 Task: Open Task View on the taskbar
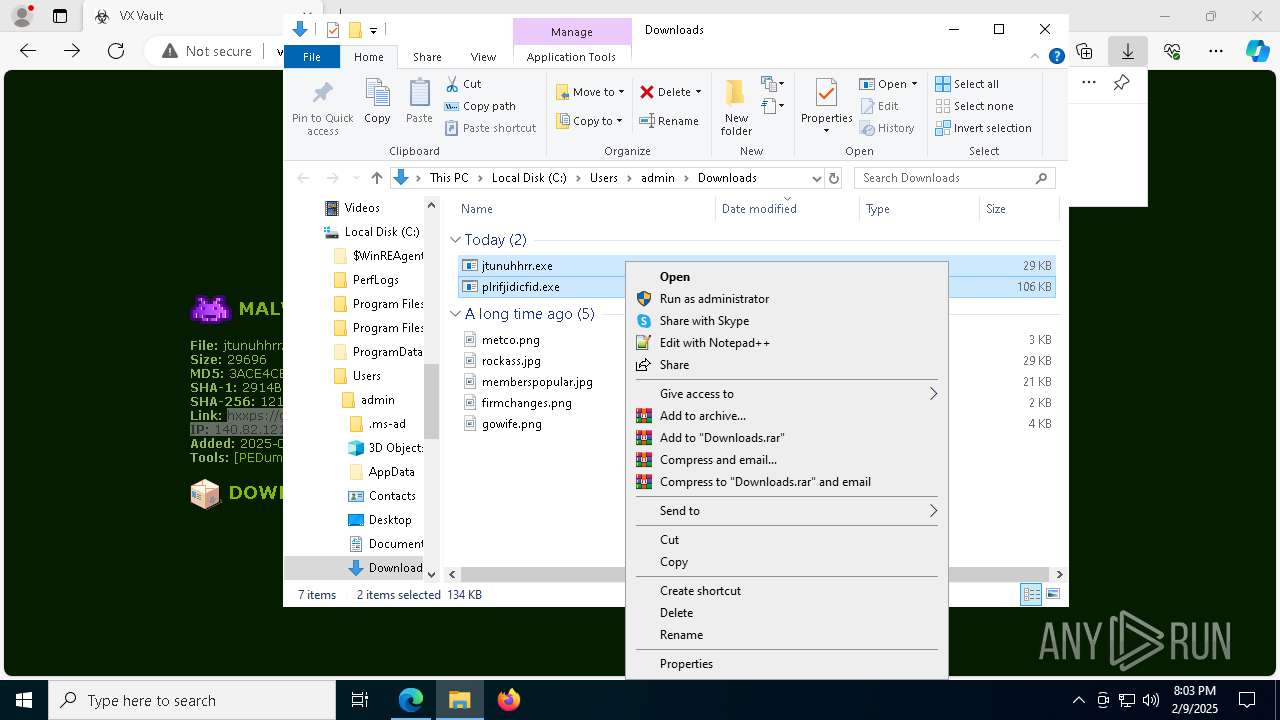click(360, 700)
